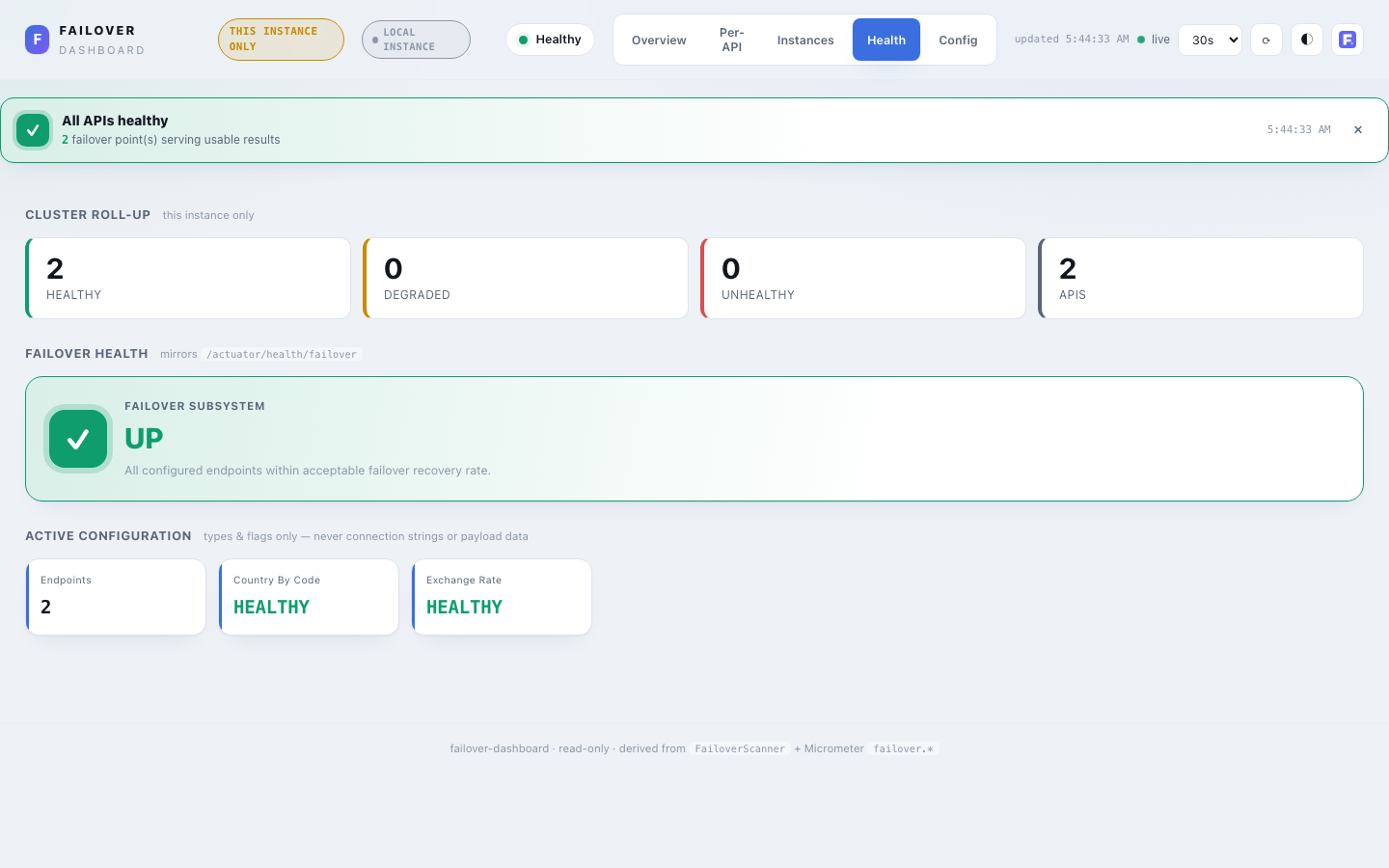Open the Config tab

pos(958,40)
